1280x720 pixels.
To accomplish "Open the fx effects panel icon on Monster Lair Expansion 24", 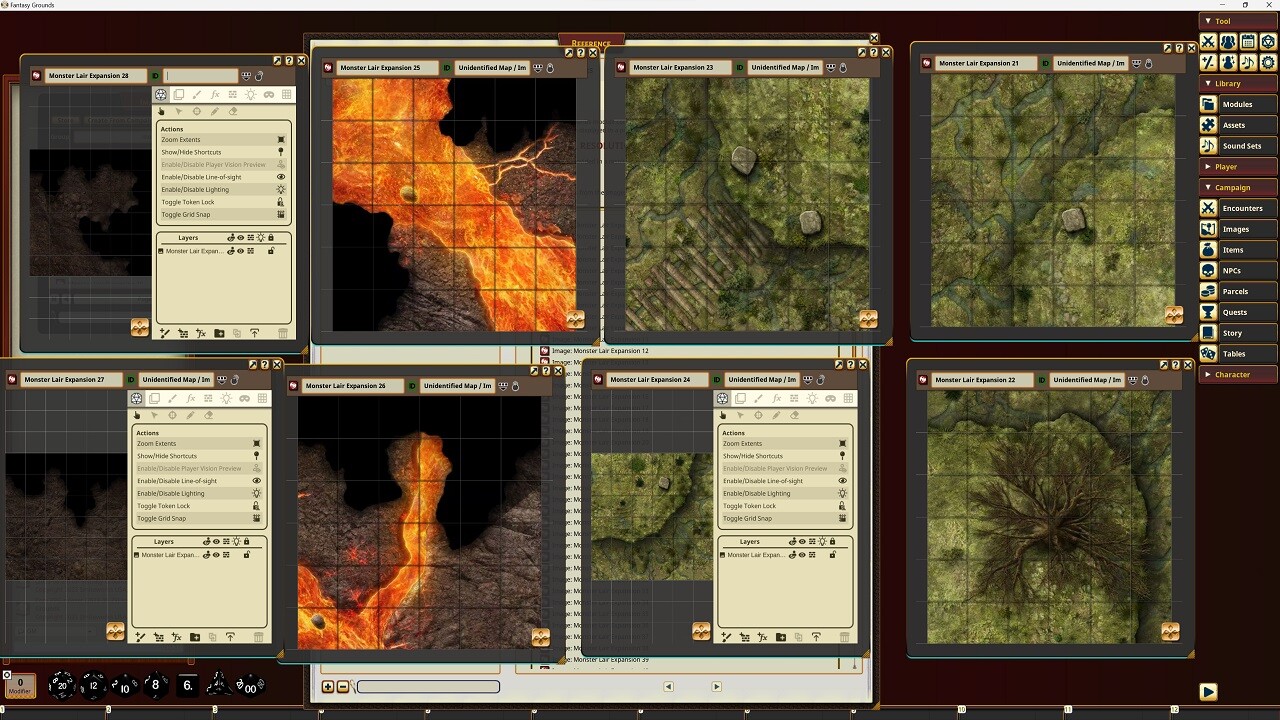I will click(x=775, y=400).
